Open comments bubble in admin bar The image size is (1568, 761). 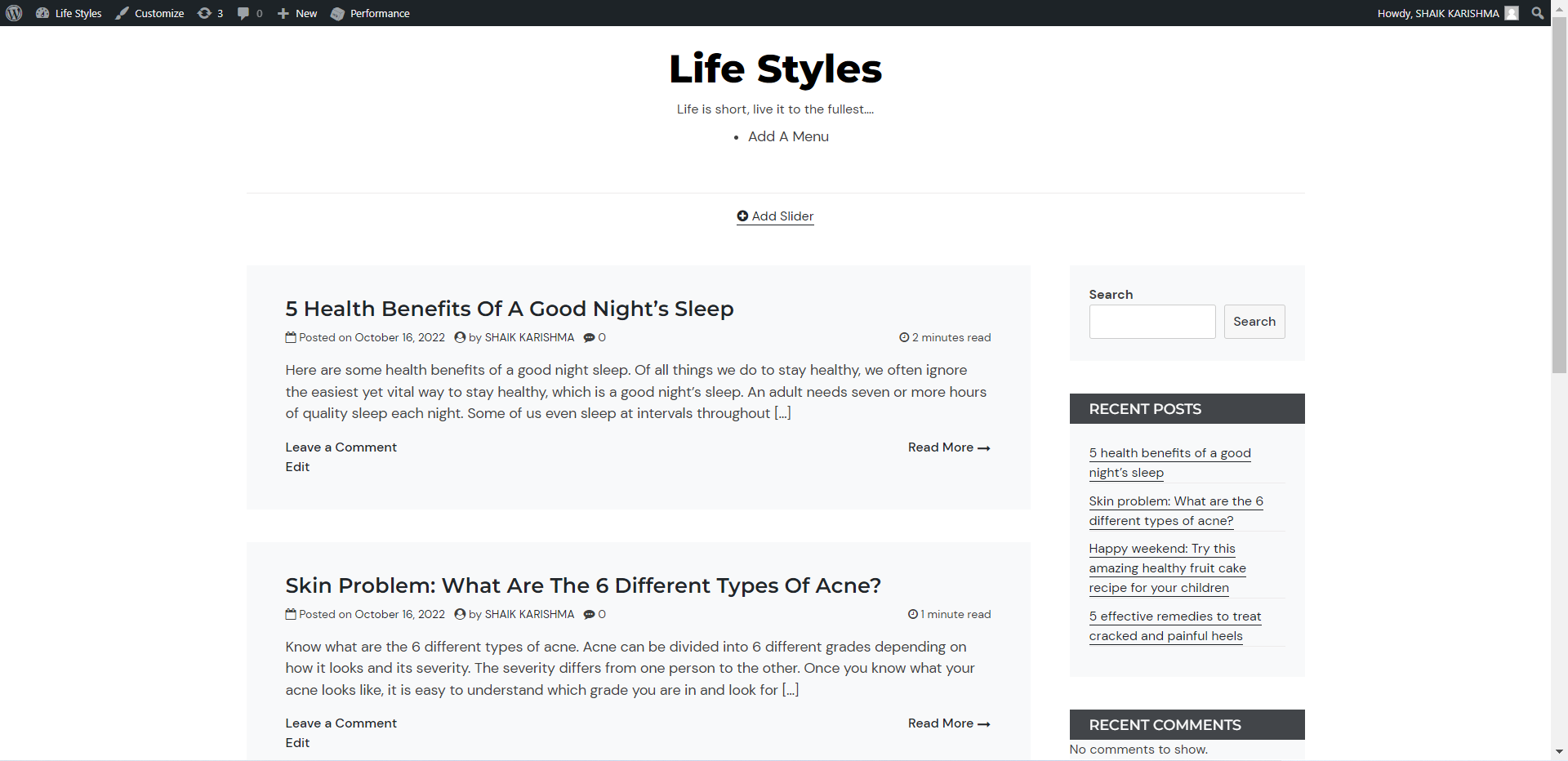[x=250, y=13]
